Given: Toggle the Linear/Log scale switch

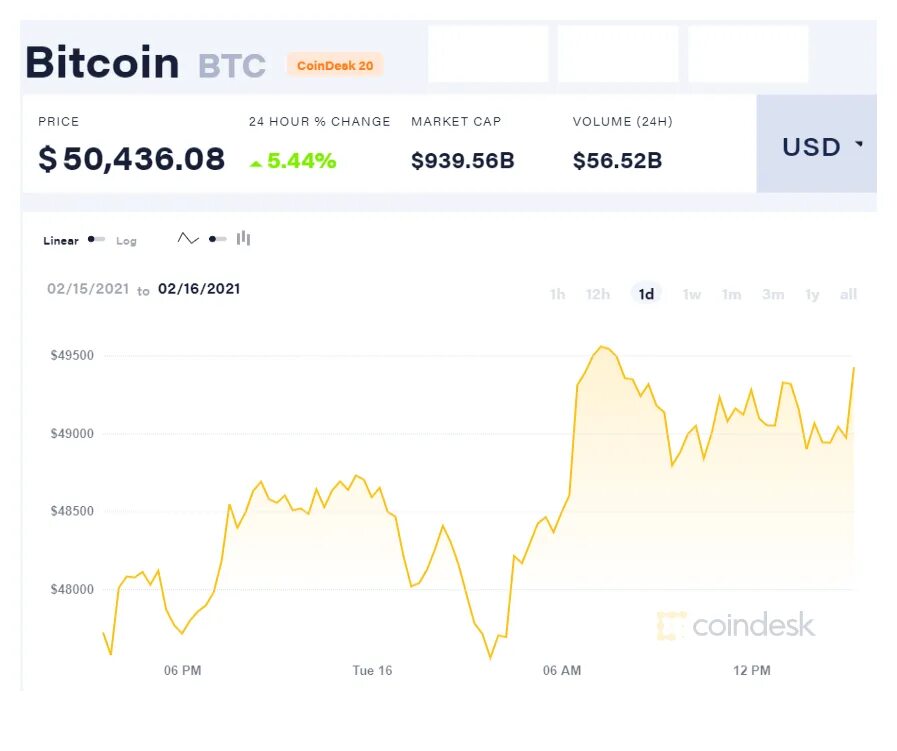Looking at the screenshot, I should tap(96, 240).
